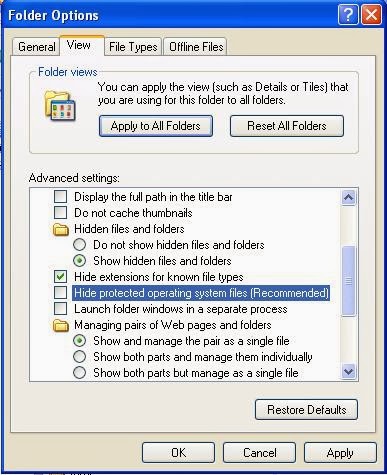
Task: Select Show both parts and manage them individually
Action: [79, 357]
